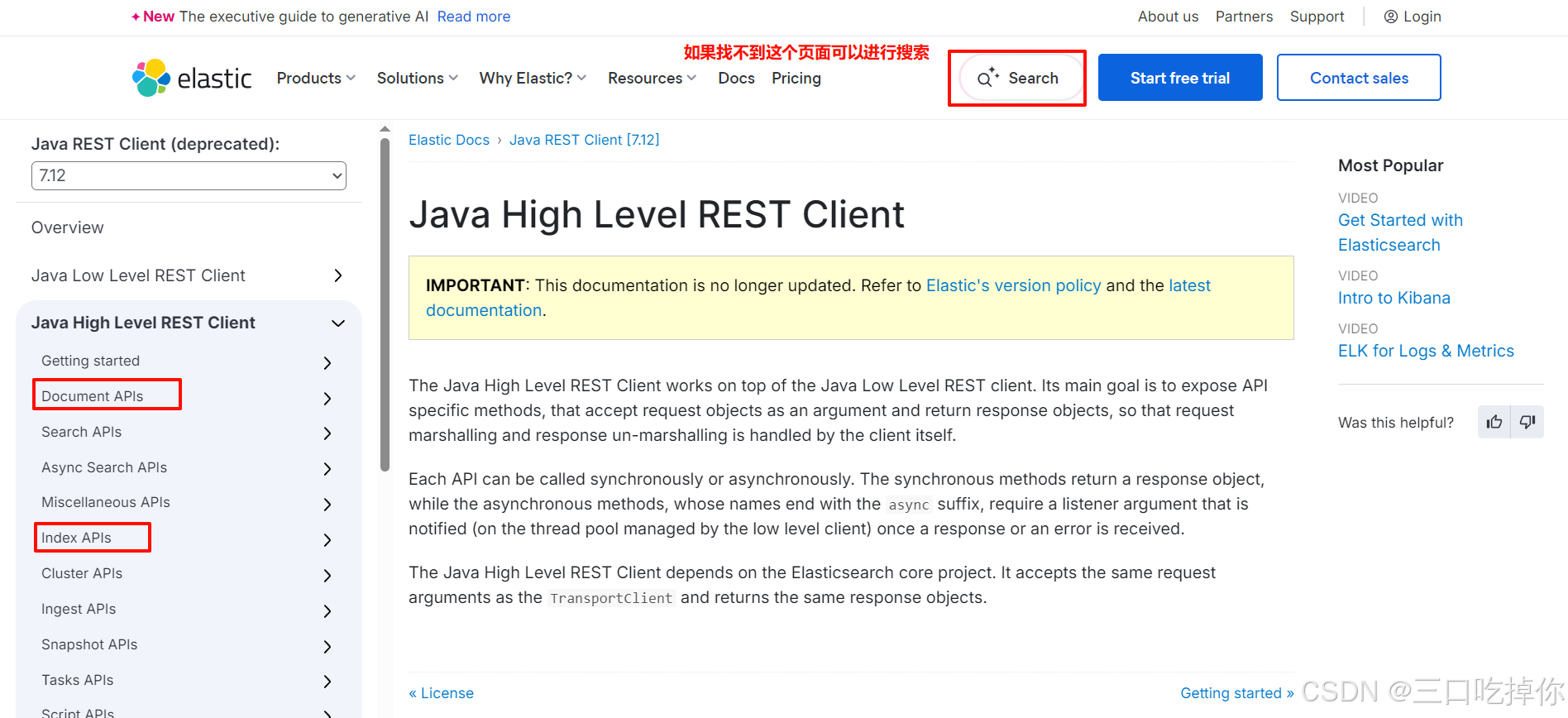
Task: Read more about generative AI guide
Action: point(474,17)
